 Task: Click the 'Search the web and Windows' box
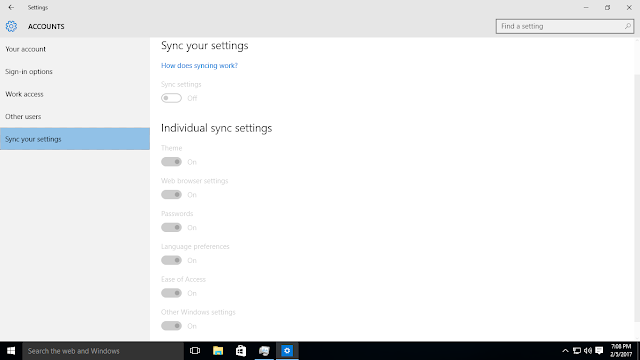103,351
